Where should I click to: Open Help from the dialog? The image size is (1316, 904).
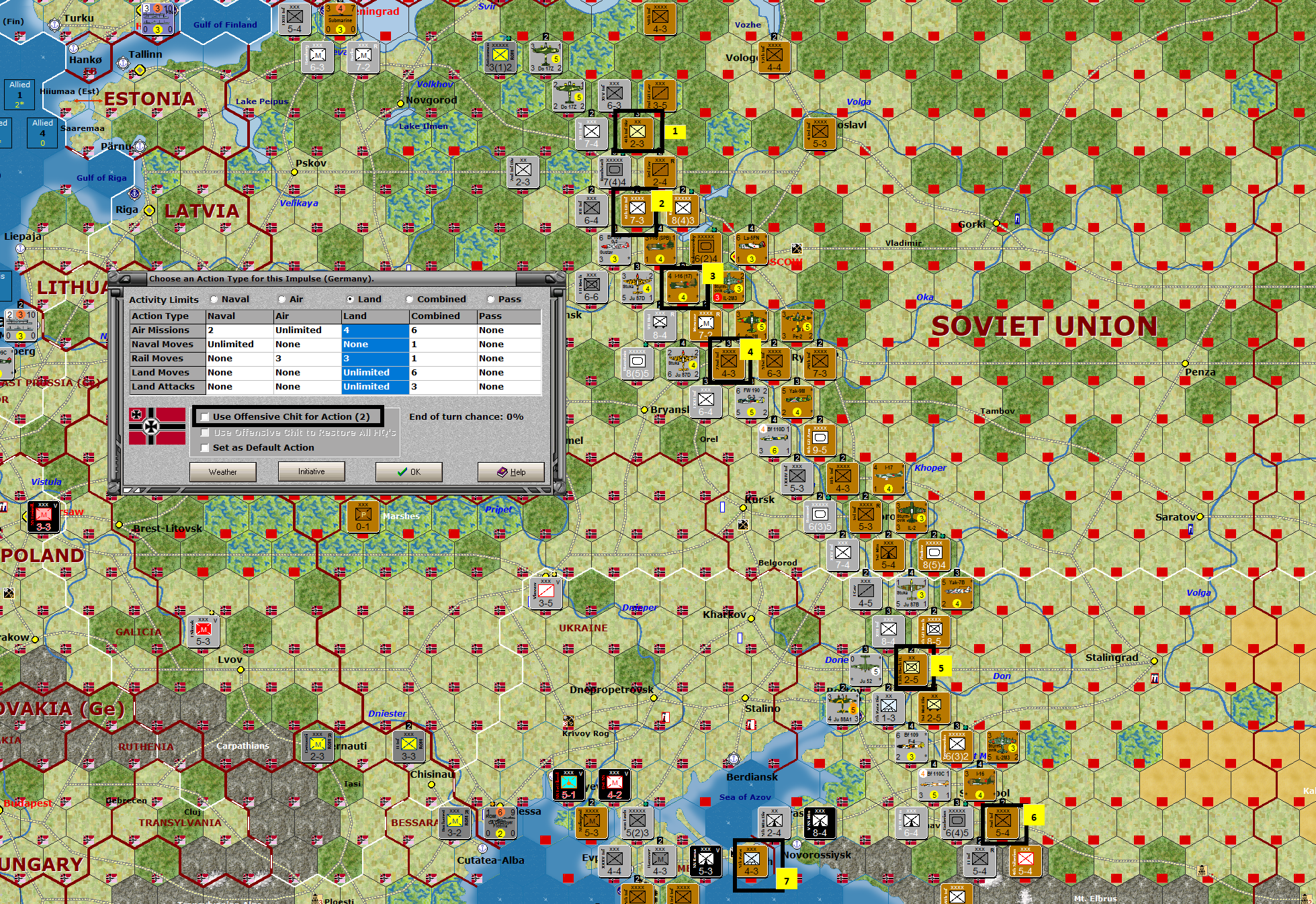pos(511,471)
